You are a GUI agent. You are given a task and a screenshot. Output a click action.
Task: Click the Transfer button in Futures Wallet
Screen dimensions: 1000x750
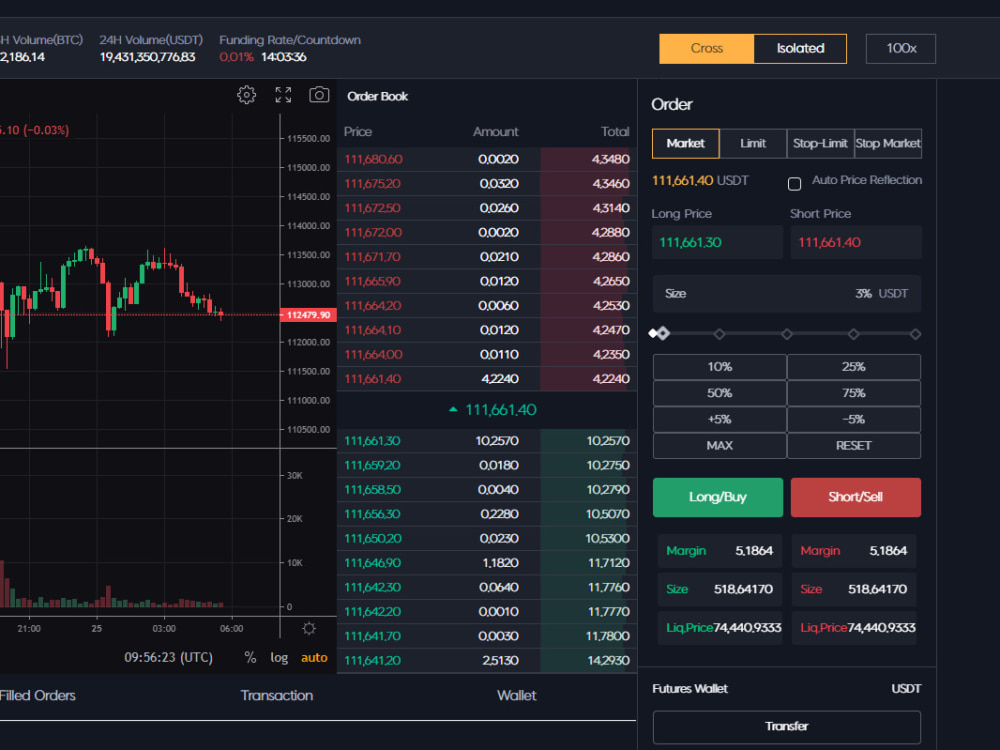(x=787, y=727)
